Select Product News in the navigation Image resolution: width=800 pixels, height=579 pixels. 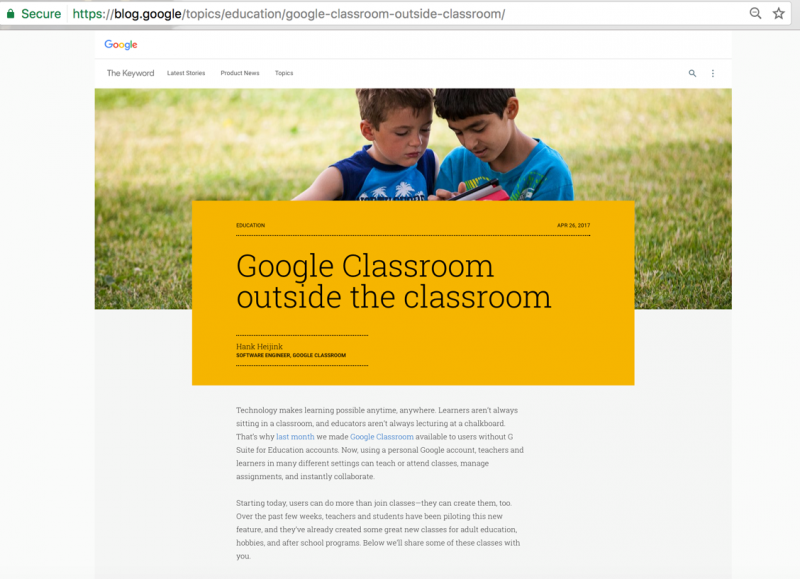click(240, 73)
